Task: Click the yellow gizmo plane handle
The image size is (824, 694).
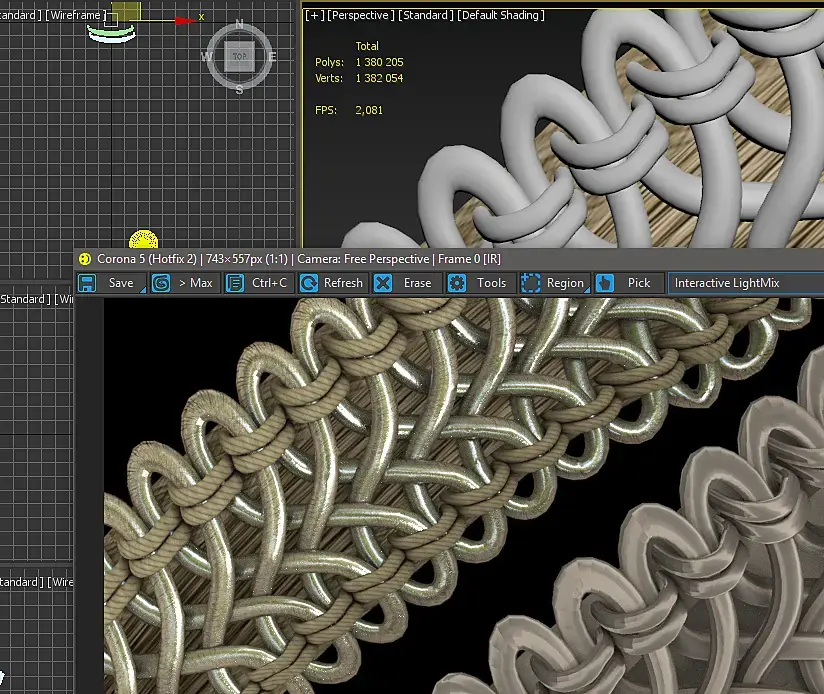Action: click(126, 11)
